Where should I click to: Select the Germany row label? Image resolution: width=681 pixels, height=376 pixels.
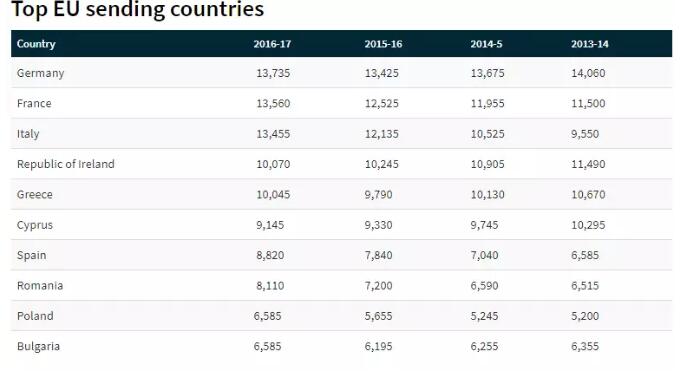[x=40, y=73]
